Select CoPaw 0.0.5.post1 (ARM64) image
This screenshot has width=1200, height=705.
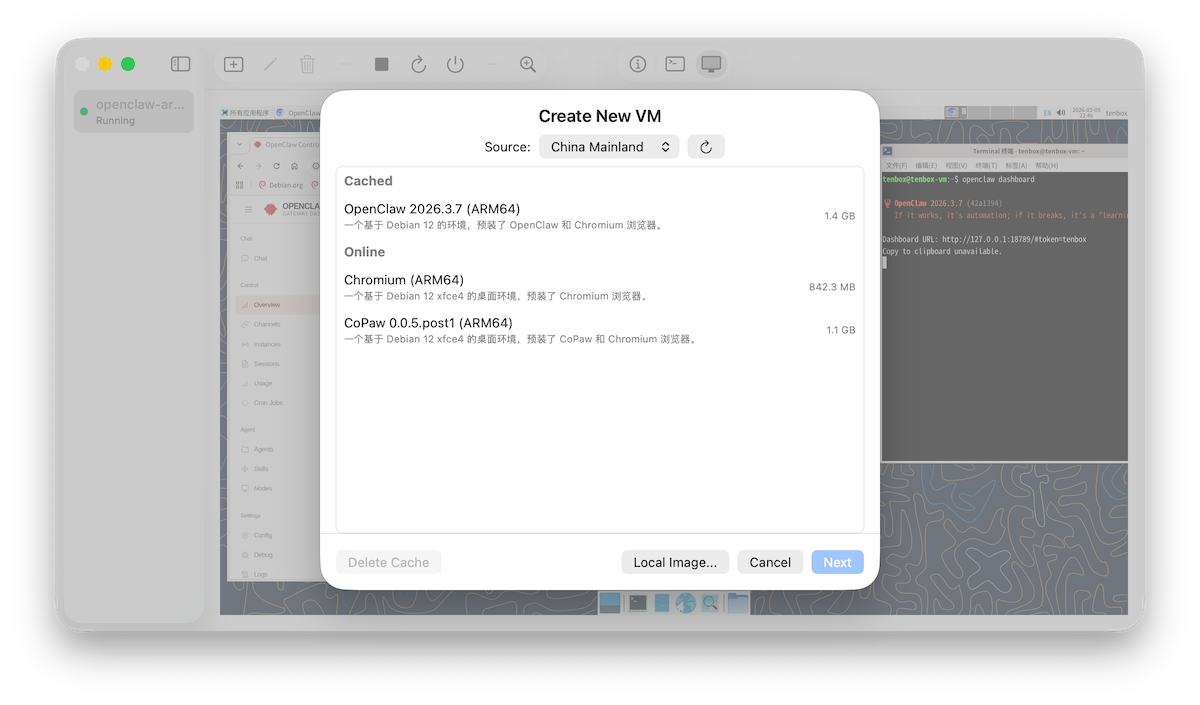tap(600, 330)
